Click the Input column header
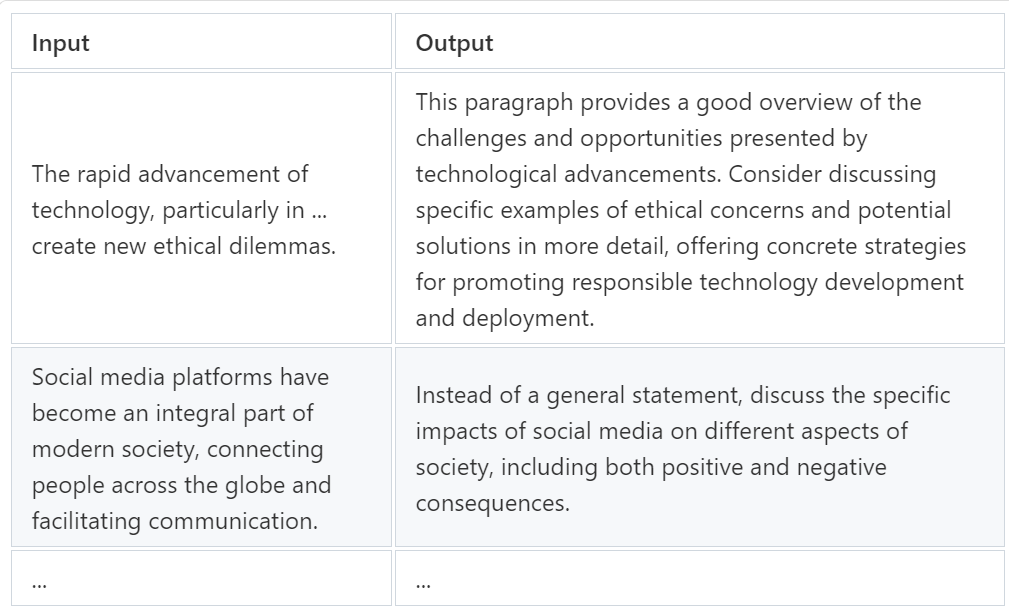 pos(201,41)
